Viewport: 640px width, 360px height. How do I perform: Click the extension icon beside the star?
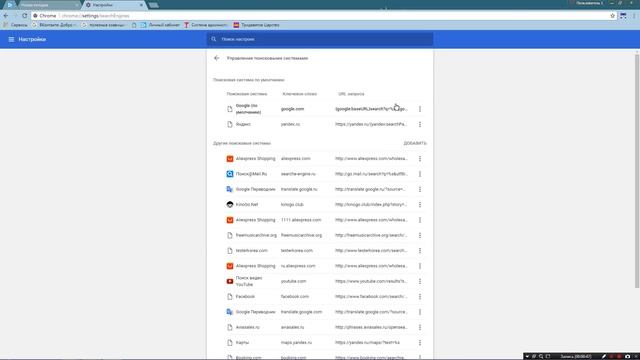coord(623,16)
